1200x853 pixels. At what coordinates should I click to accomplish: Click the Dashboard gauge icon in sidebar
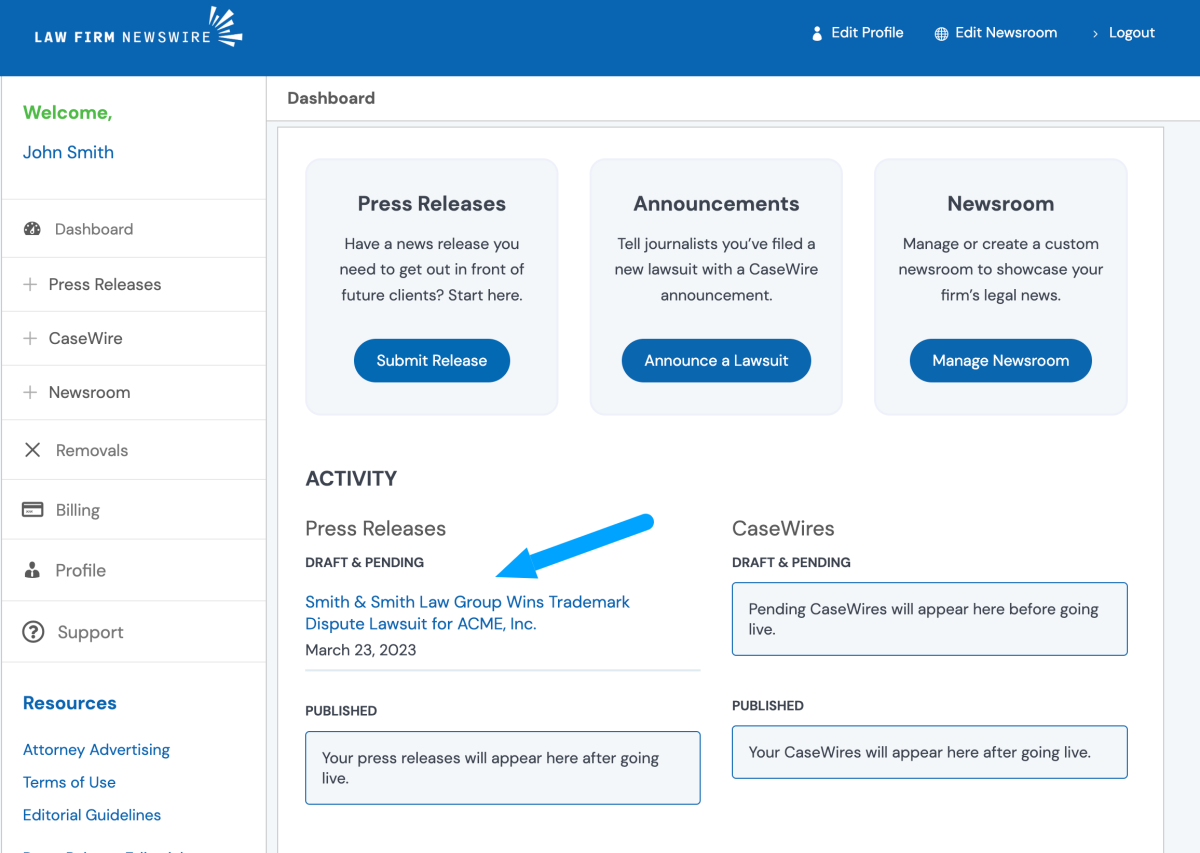tap(32, 229)
